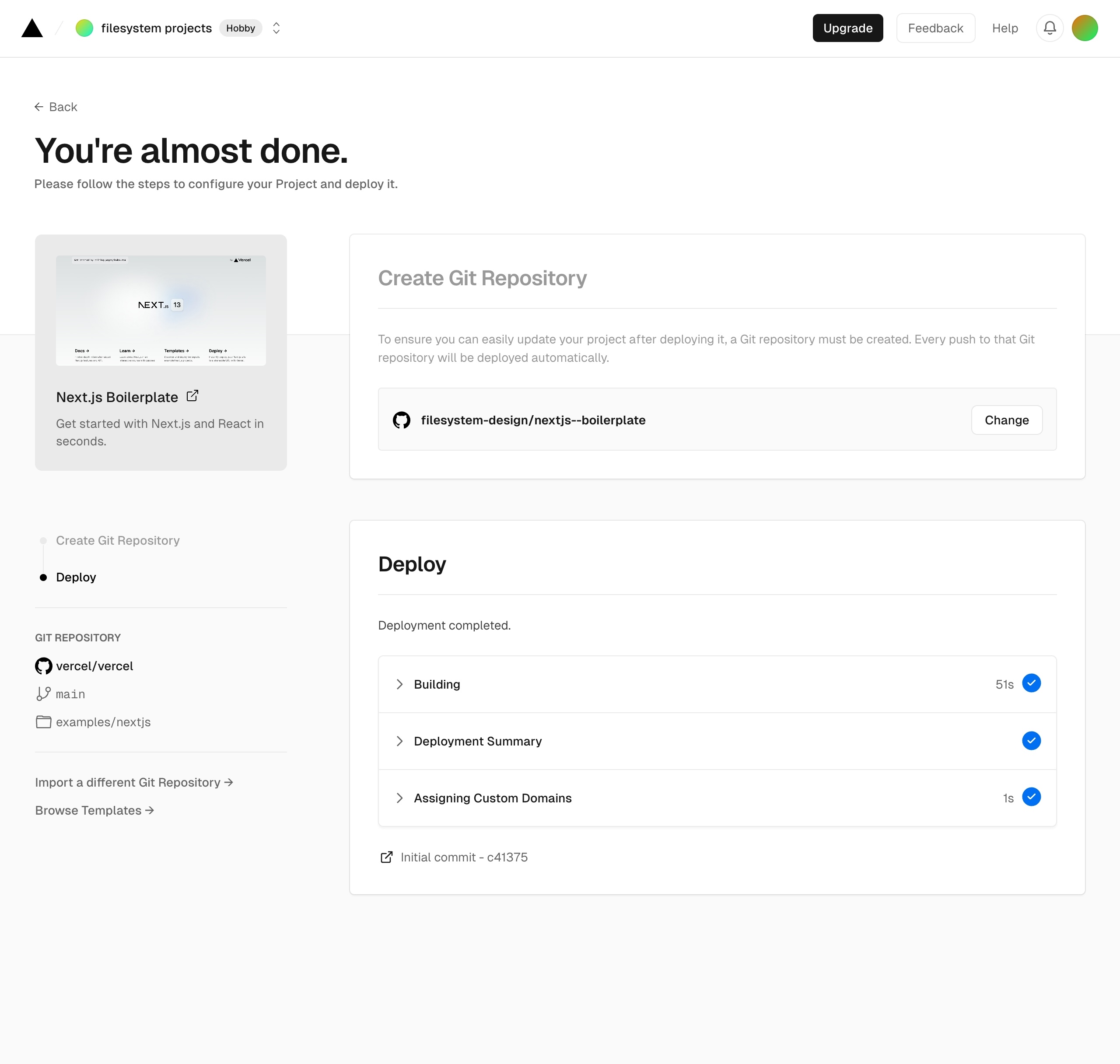Expand the Building section chevron
This screenshot has width=1120, height=1064.
(400, 684)
